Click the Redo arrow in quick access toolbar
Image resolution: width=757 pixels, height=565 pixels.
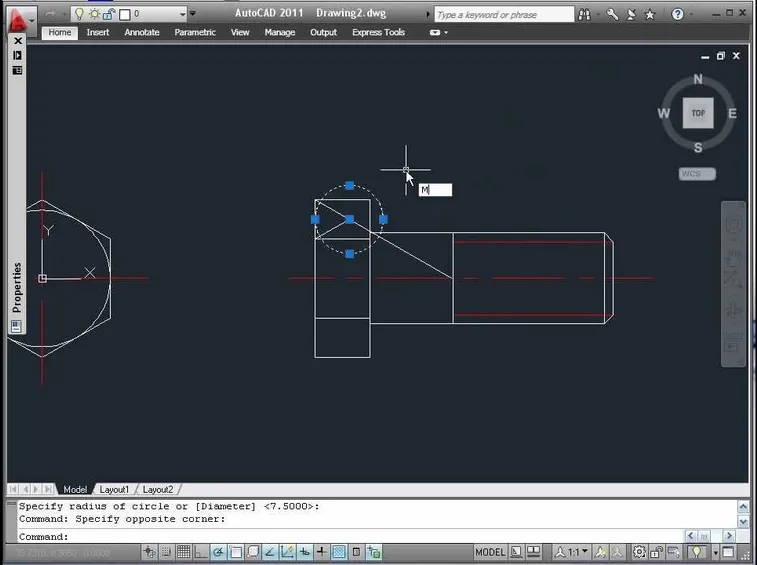(x=51, y=14)
